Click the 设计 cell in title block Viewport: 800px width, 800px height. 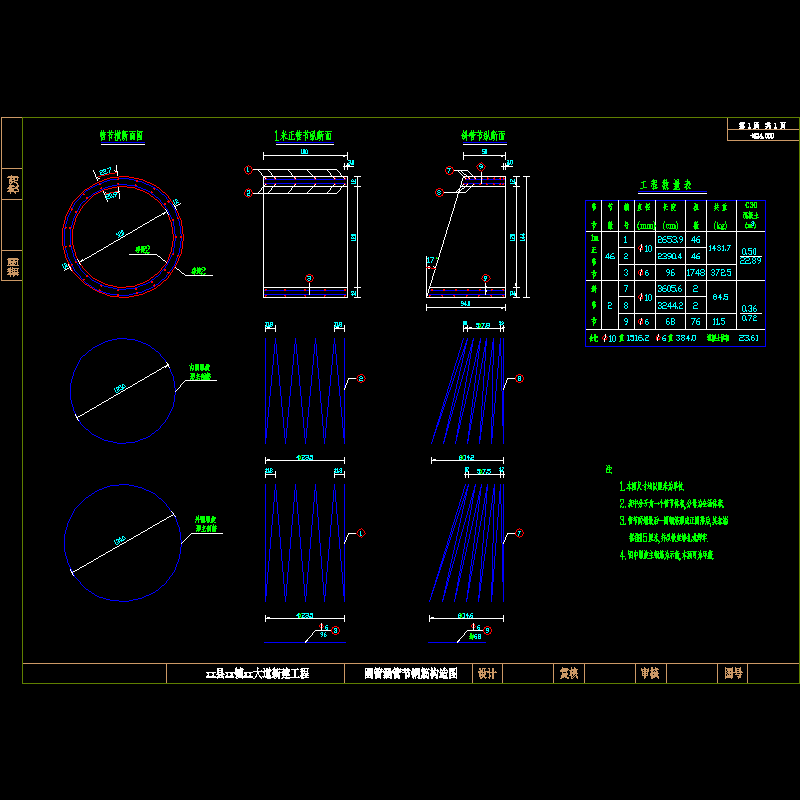tap(487, 673)
